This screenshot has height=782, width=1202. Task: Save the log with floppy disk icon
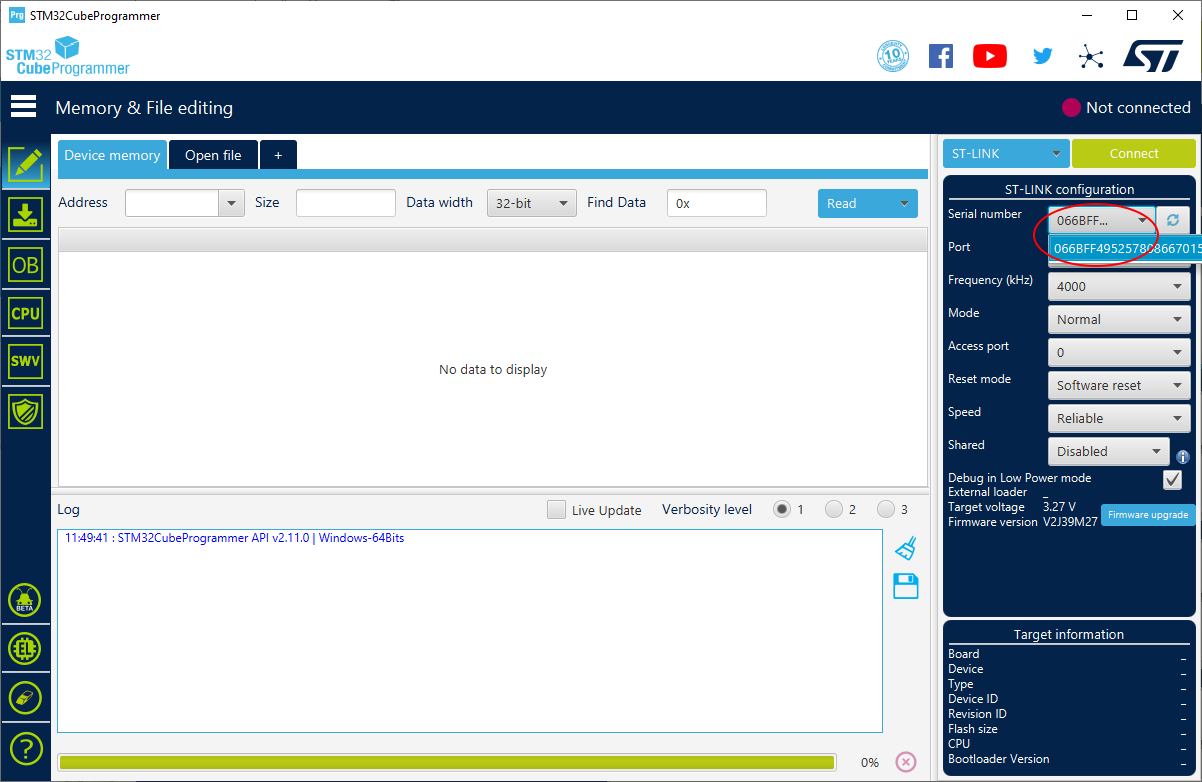(x=906, y=586)
